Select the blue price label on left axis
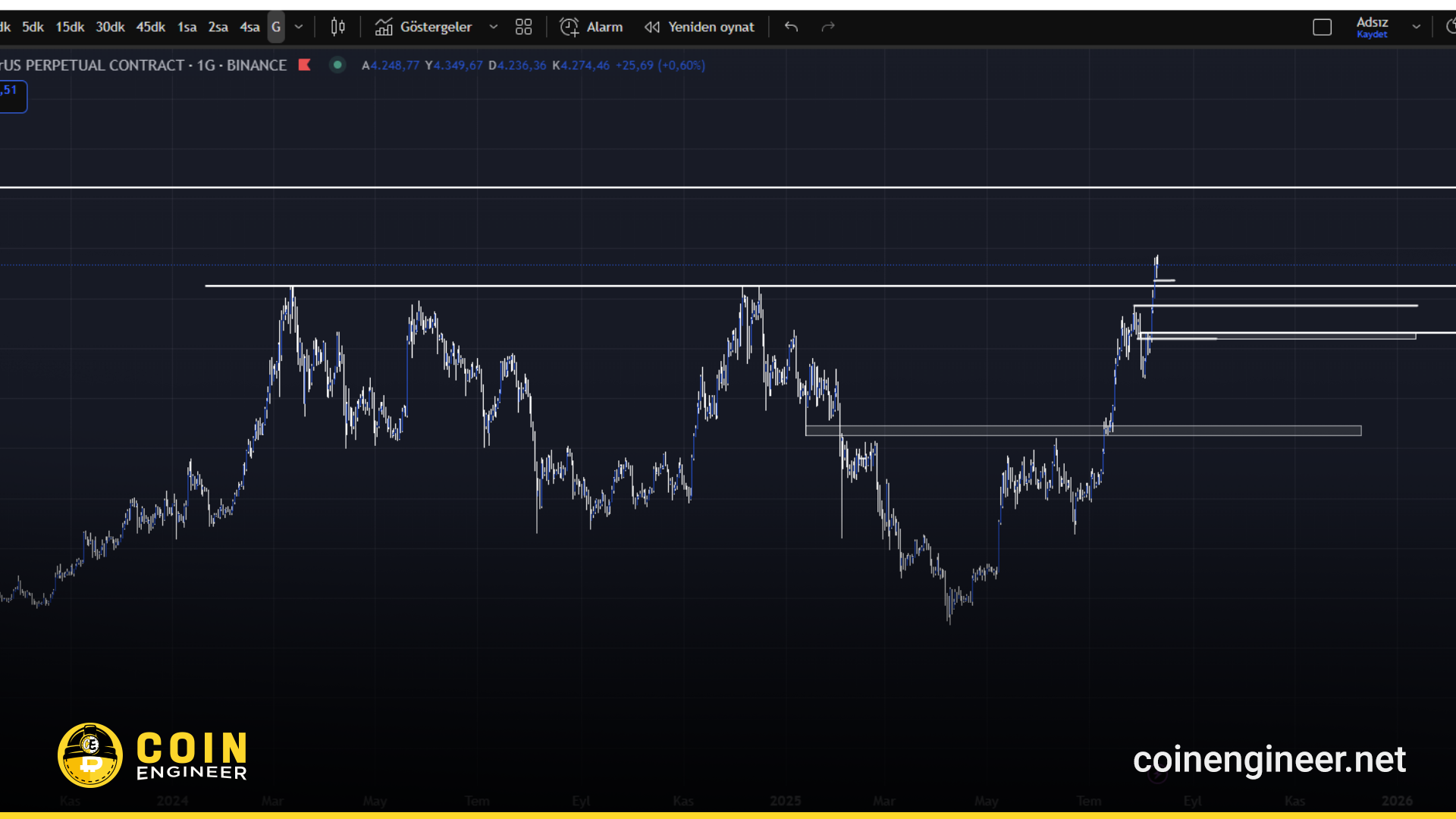The height and width of the screenshot is (819, 1456). [11, 96]
